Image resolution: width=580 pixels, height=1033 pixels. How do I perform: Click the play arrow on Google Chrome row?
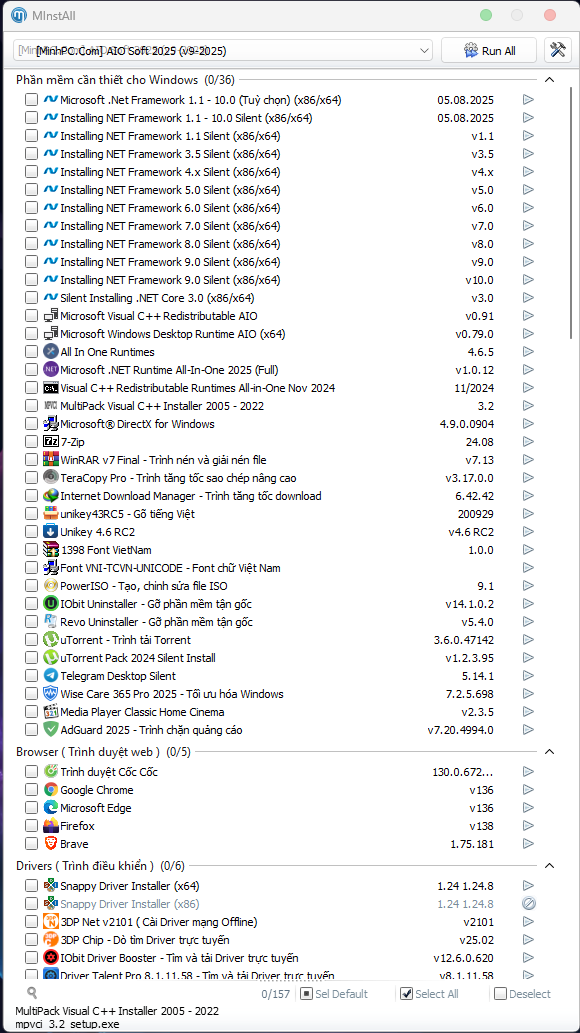click(528, 790)
